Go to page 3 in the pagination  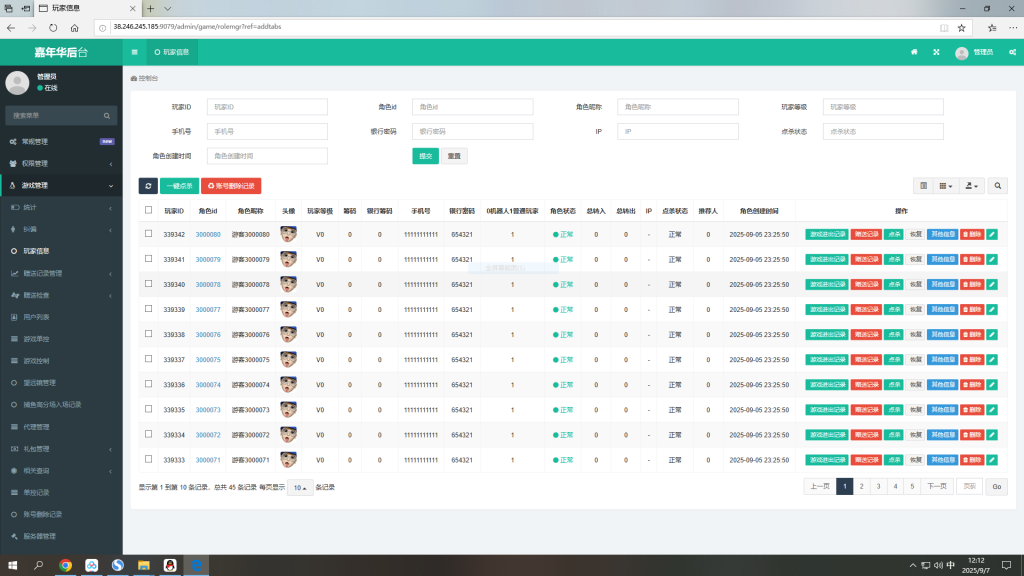(878, 486)
